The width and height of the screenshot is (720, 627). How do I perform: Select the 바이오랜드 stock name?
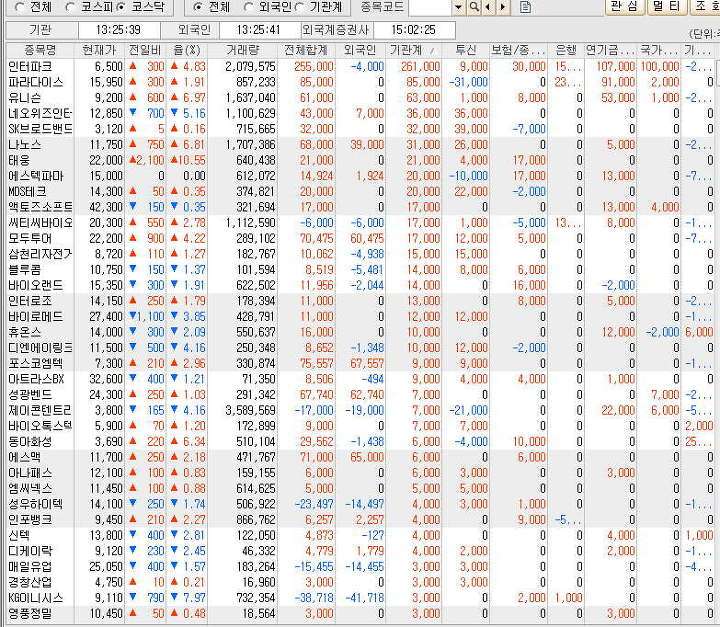pos(35,285)
